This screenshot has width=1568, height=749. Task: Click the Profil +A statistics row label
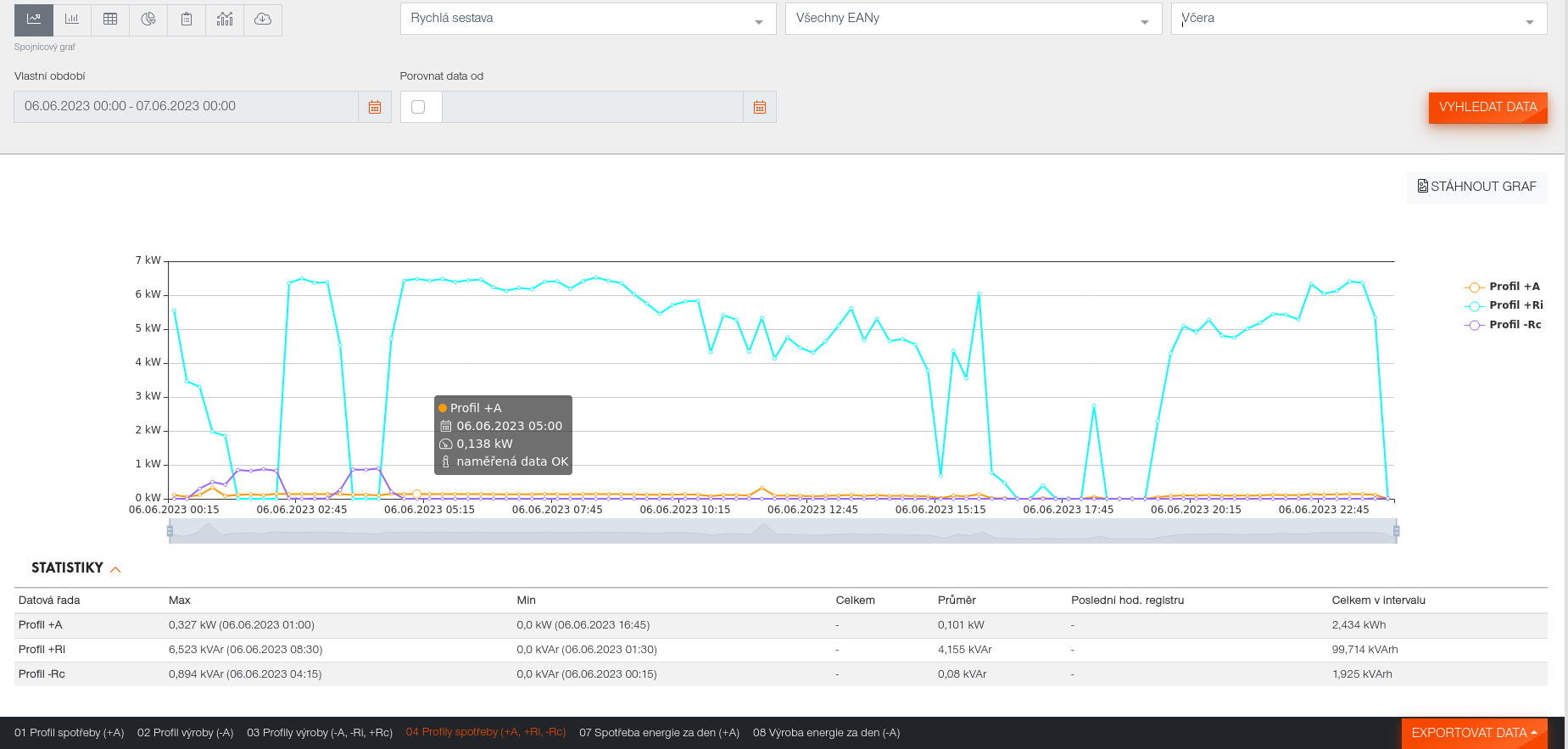(40, 625)
